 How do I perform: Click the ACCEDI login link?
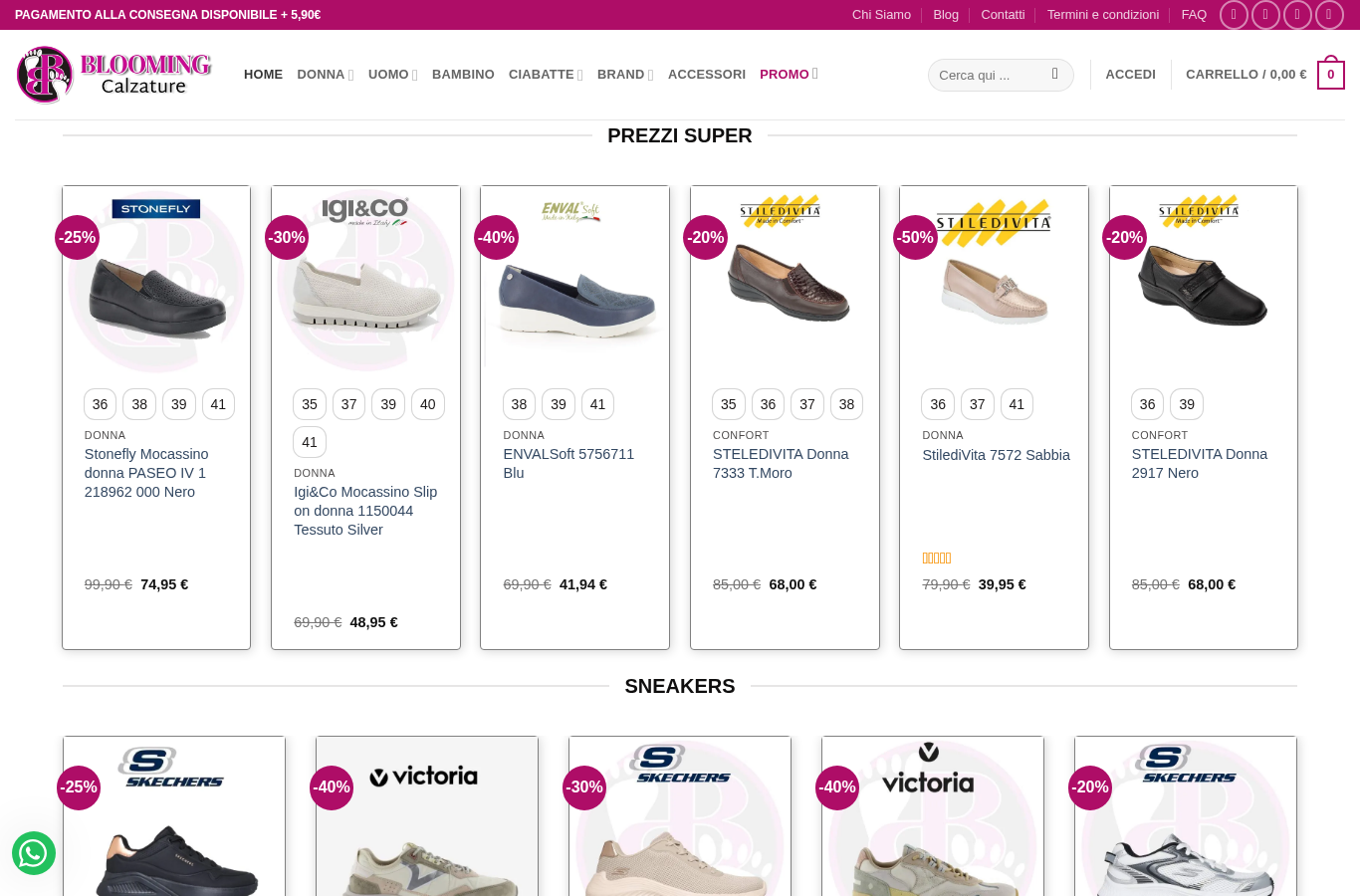[x=1130, y=75]
